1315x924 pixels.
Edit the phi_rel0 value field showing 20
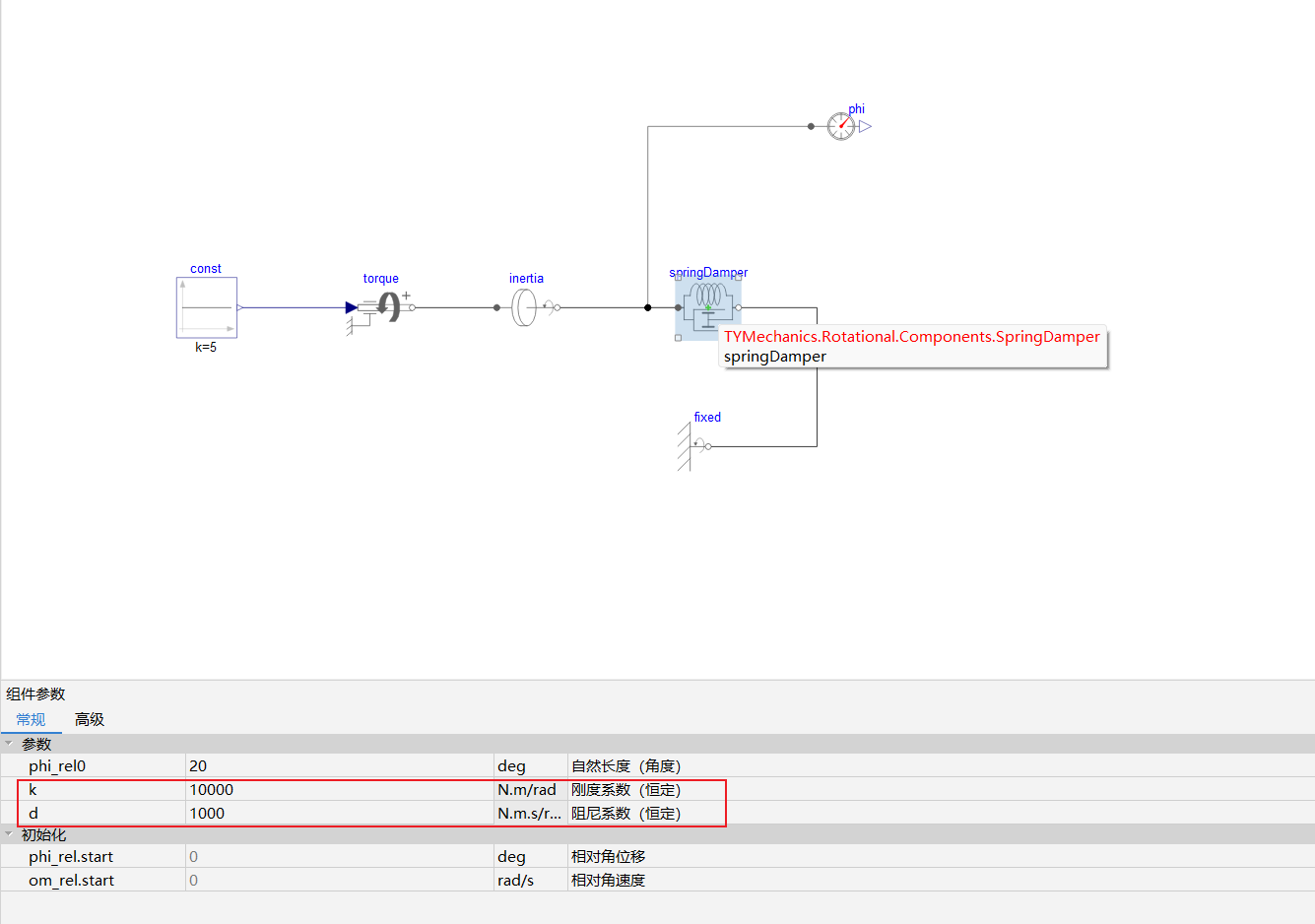[x=340, y=765]
